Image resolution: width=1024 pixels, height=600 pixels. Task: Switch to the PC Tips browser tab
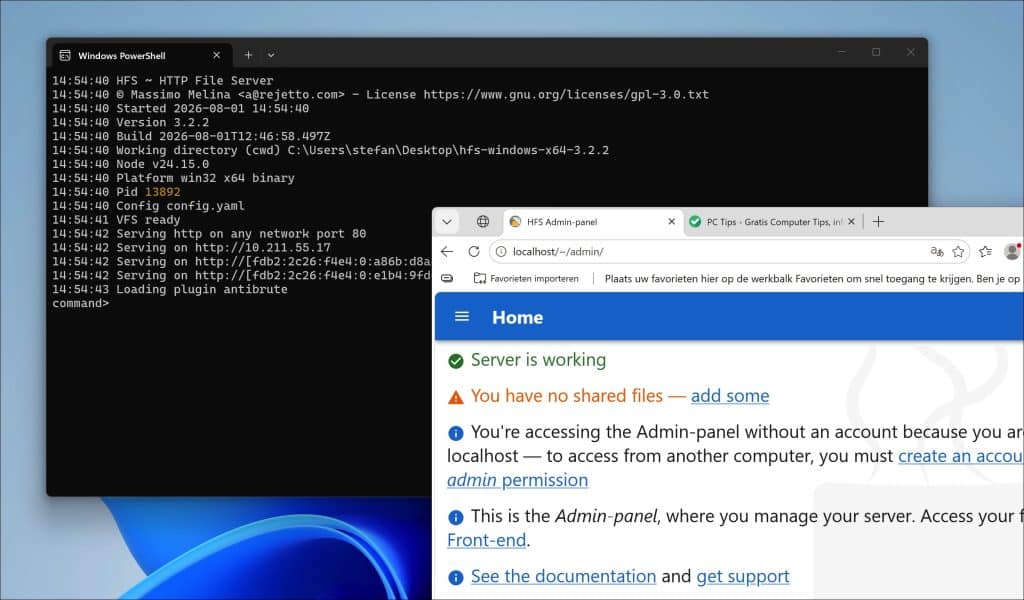tap(773, 222)
